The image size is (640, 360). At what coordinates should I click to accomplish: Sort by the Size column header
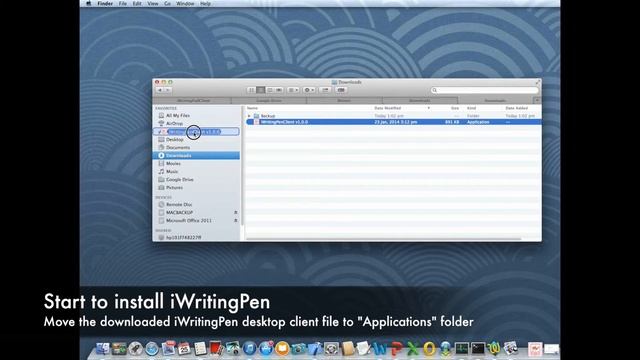(x=455, y=108)
